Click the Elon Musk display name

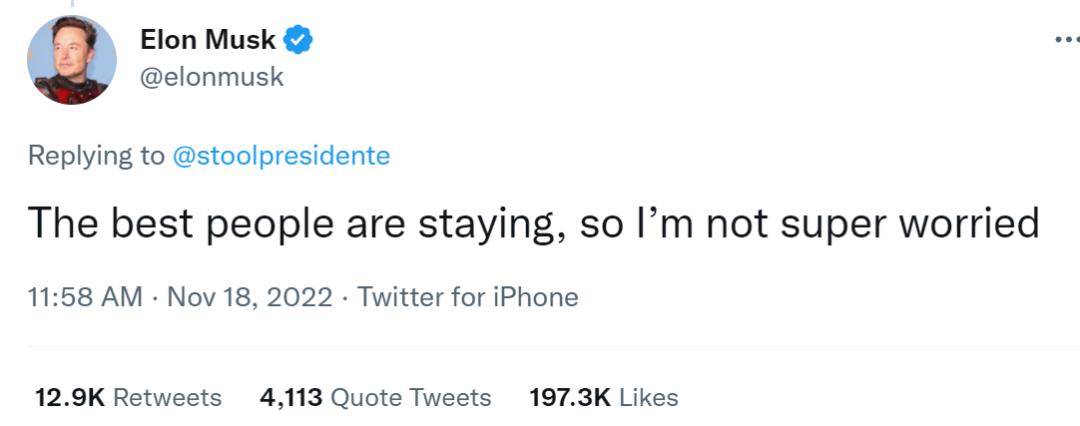[207, 40]
